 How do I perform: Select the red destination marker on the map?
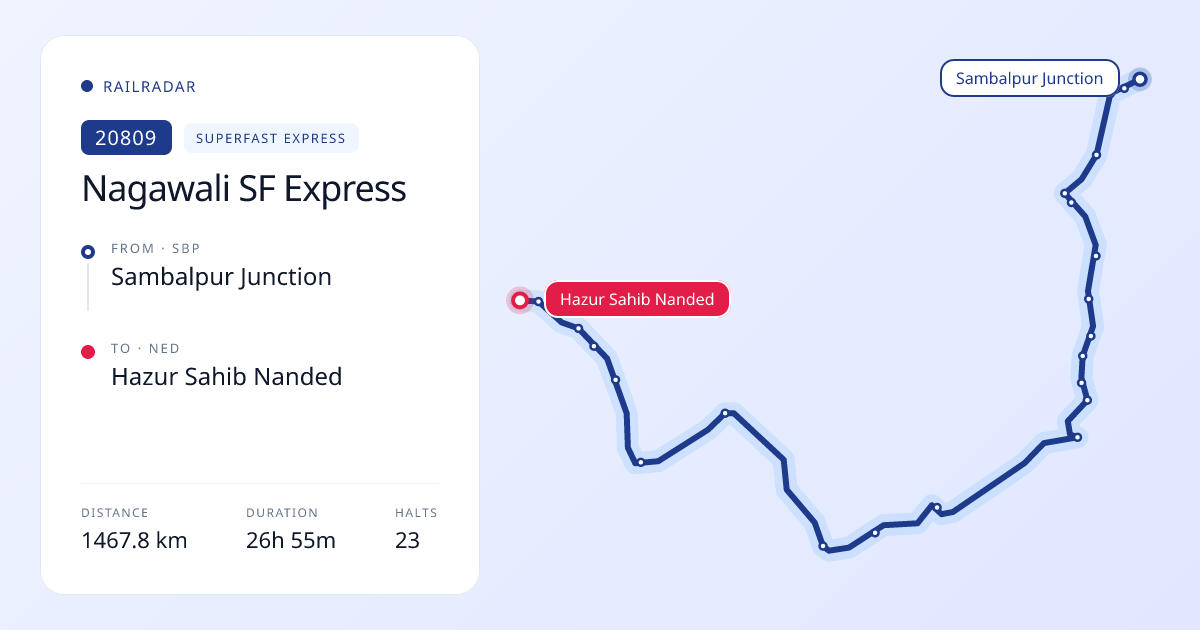pyautogui.click(x=520, y=300)
